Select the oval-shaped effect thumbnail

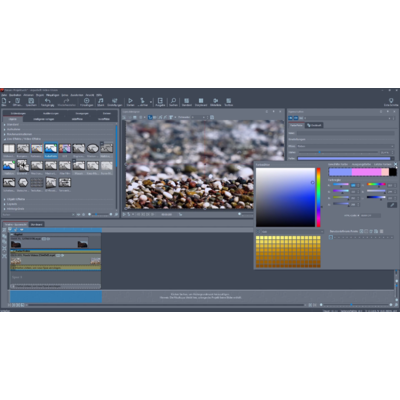[93, 148]
